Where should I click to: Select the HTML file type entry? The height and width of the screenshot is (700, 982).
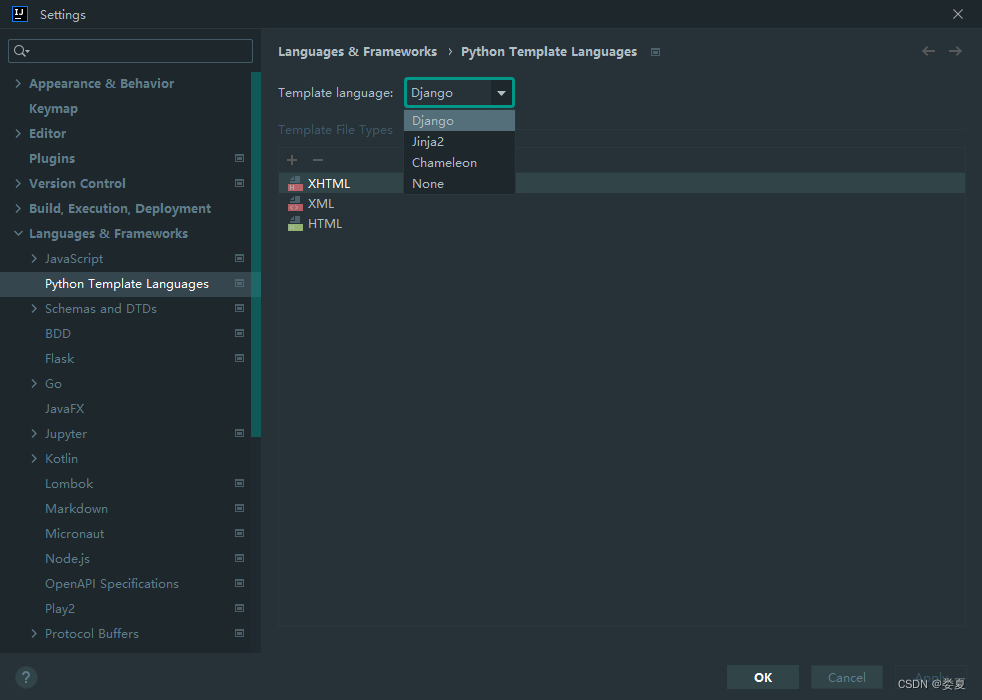[324, 223]
